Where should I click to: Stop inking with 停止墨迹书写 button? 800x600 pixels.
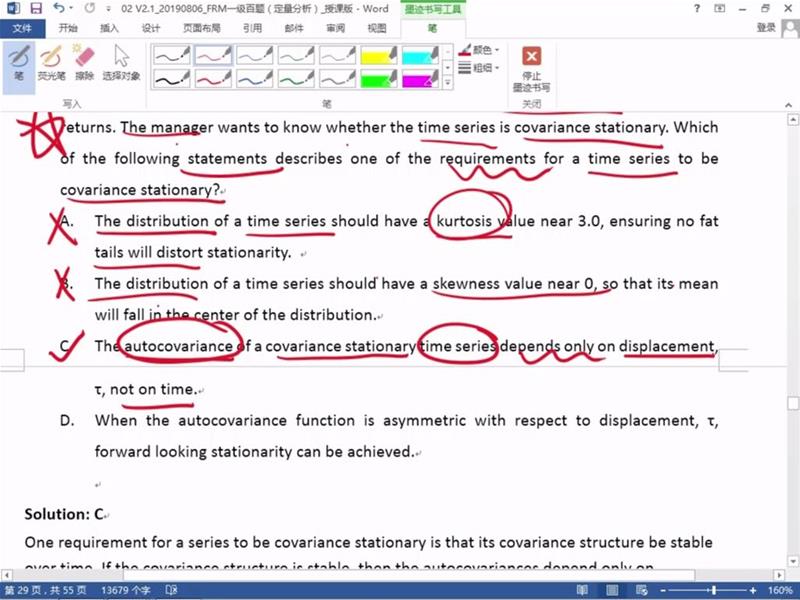[532, 69]
